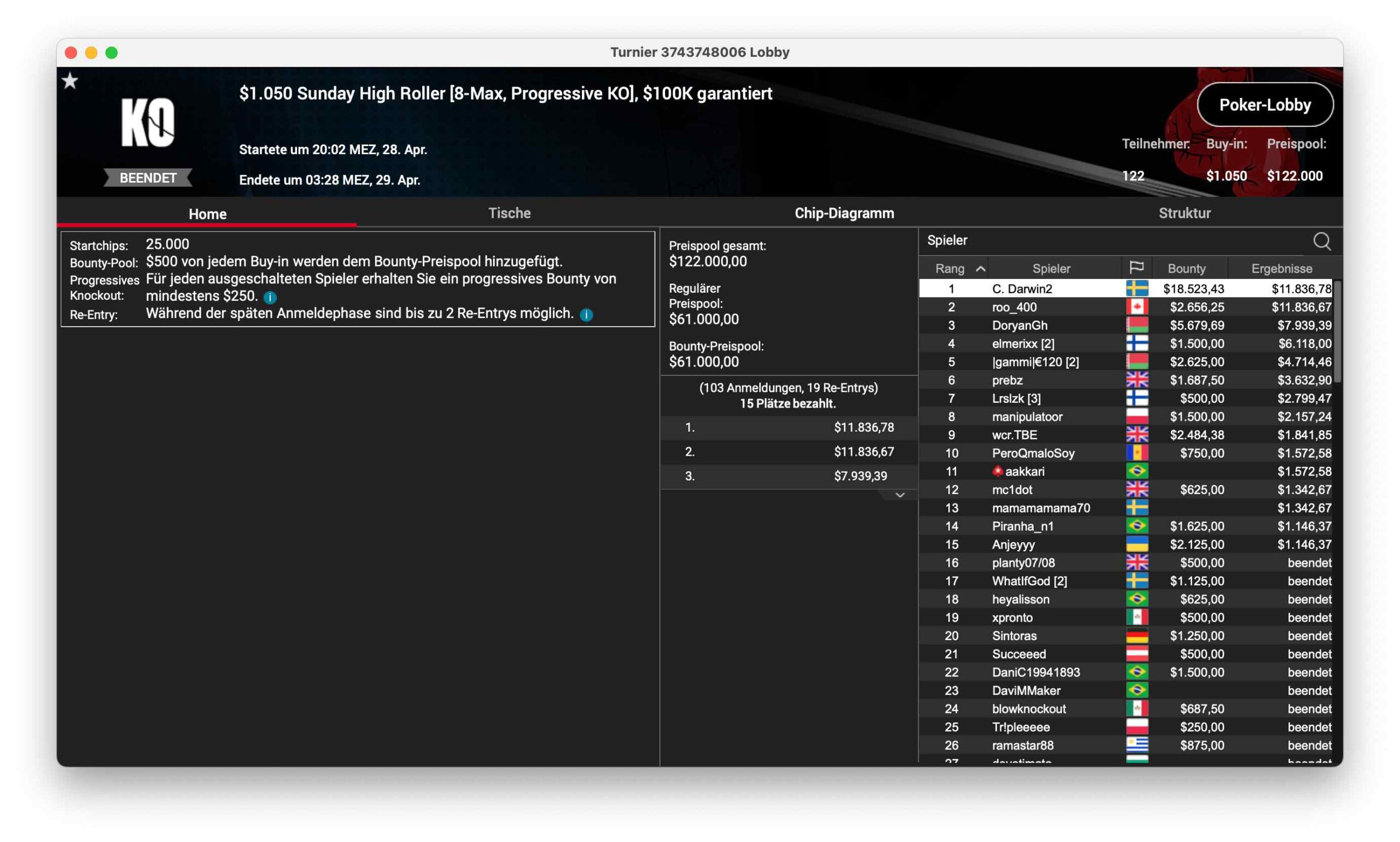
Task: Open player search magnifier icon
Action: [1321, 241]
